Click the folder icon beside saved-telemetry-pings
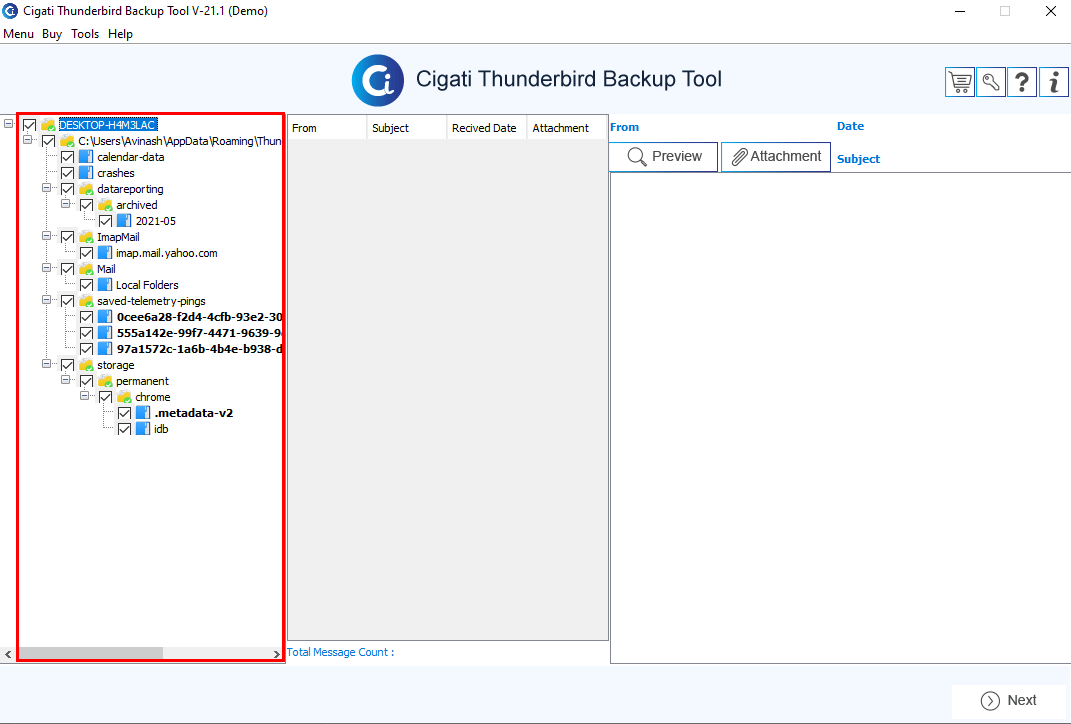Image resolution: width=1071 pixels, height=724 pixels. (86, 301)
